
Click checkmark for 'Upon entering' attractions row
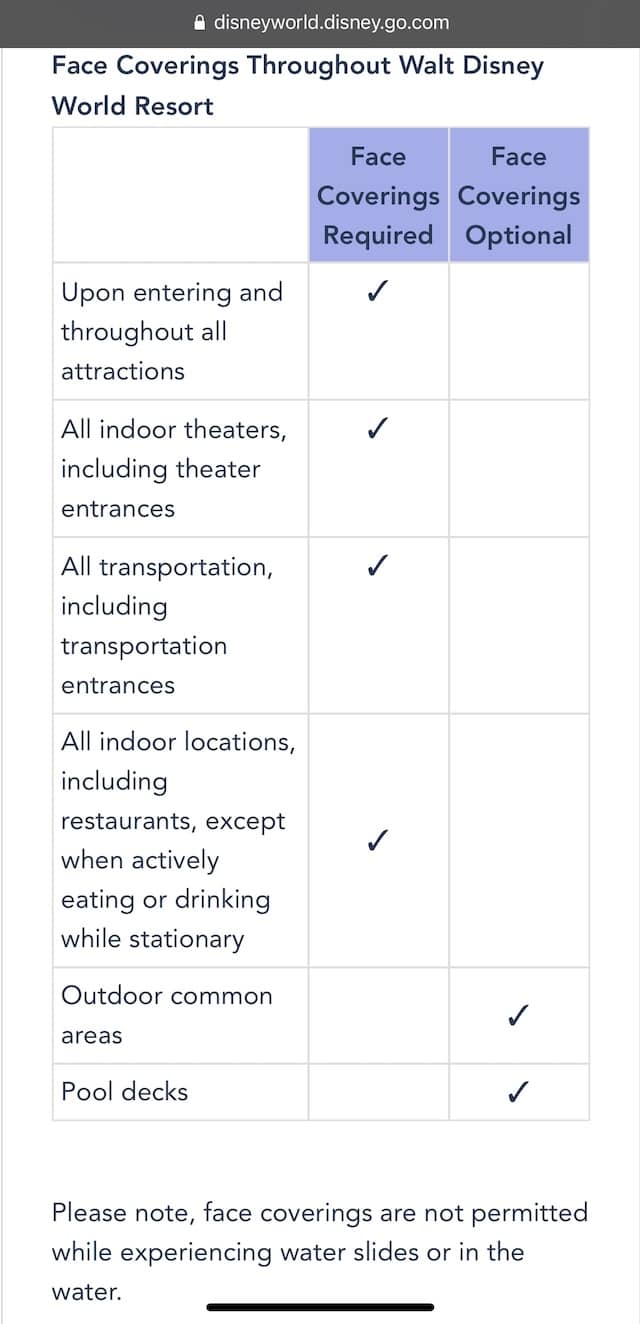[377, 292]
